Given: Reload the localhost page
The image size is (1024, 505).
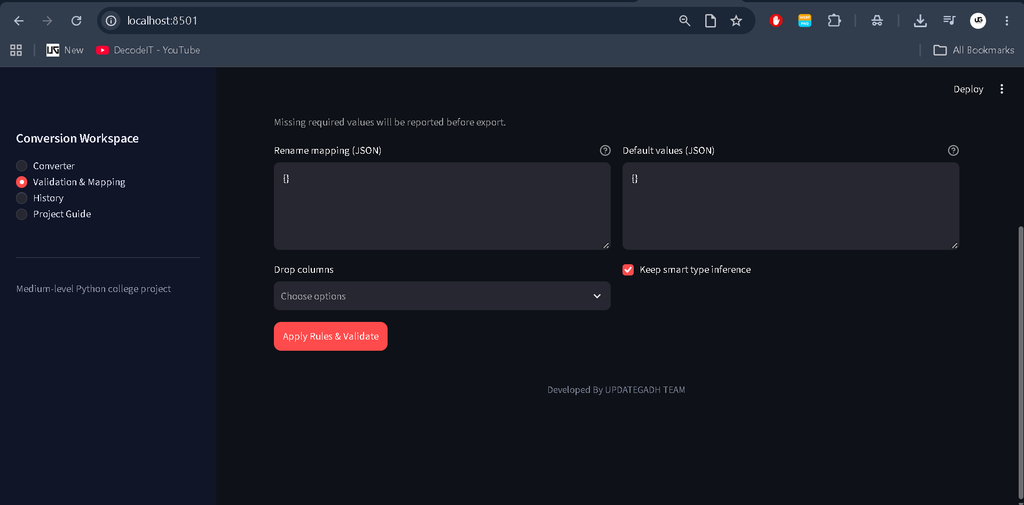Looking at the screenshot, I should pyautogui.click(x=76, y=21).
